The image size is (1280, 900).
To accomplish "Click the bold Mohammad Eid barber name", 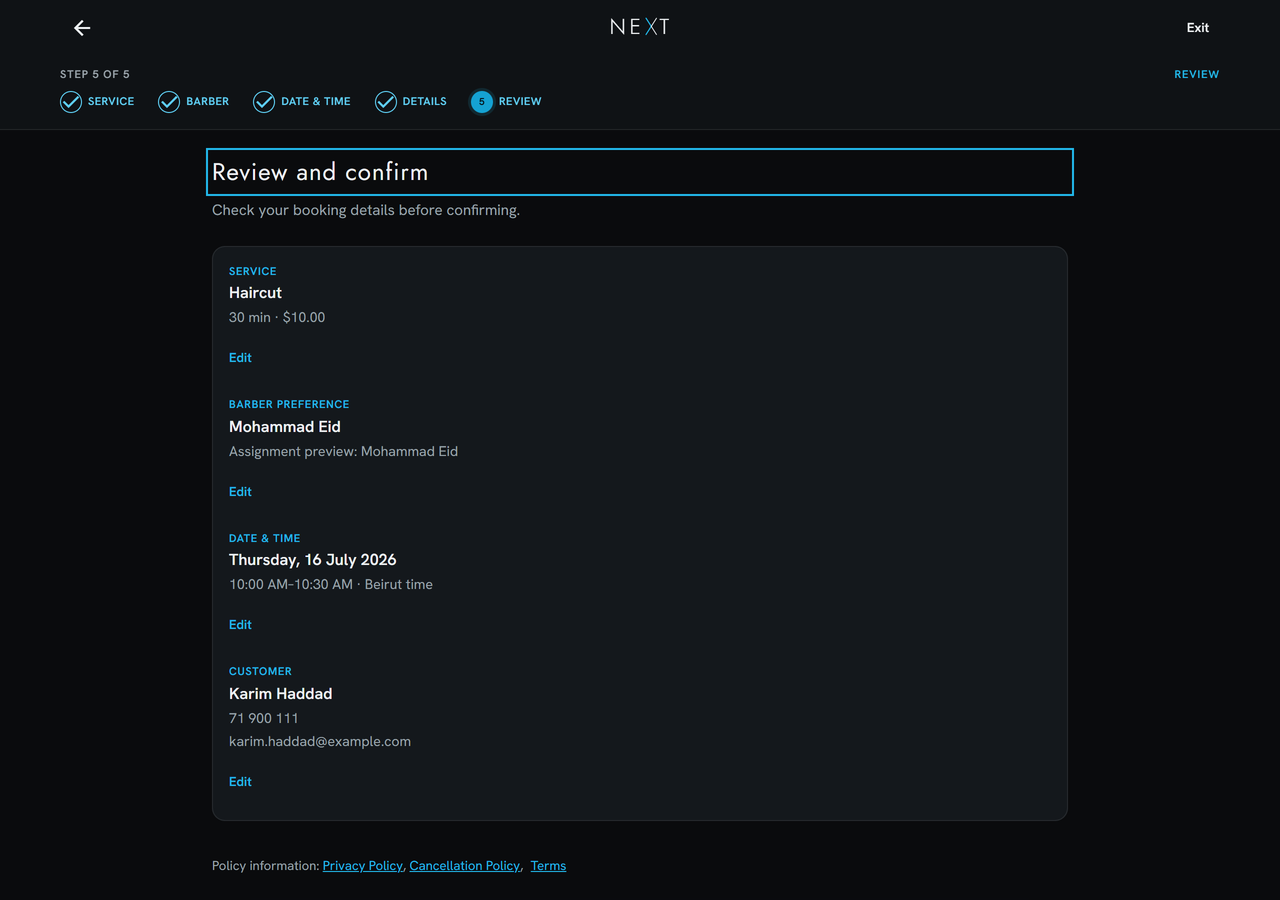I will tap(285, 427).
